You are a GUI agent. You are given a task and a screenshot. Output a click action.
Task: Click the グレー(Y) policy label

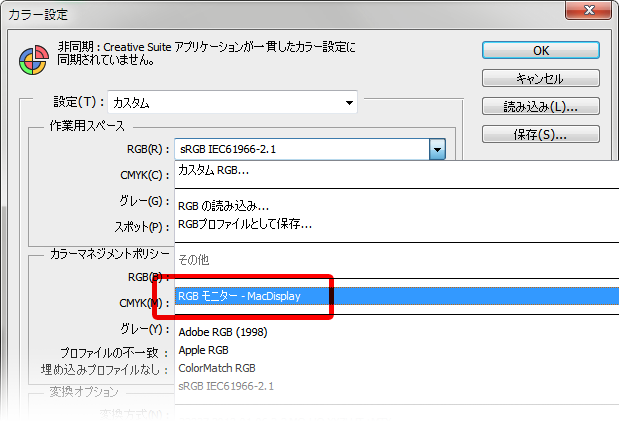145,329
